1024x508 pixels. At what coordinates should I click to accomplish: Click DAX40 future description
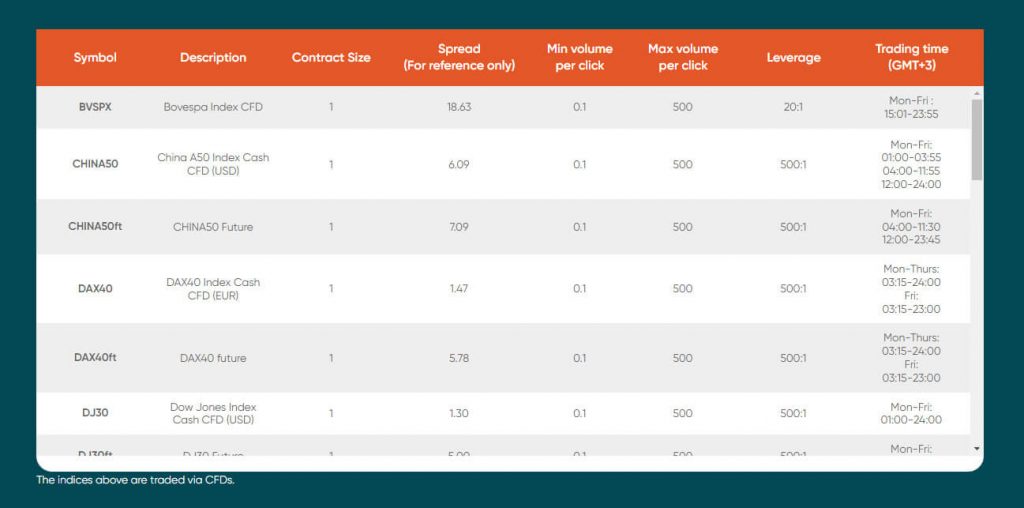click(x=213, y=358)
